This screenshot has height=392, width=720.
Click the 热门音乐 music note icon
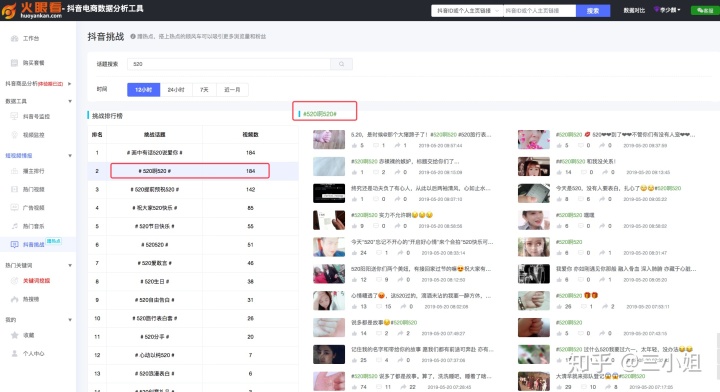click(15, 226)
